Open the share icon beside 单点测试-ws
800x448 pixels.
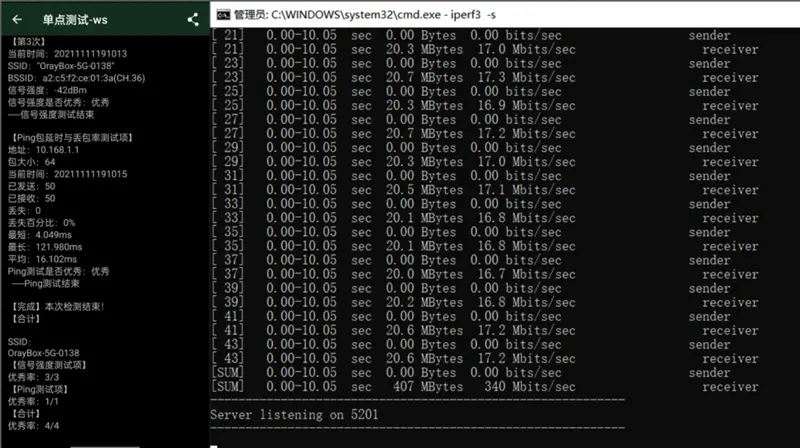(193, 20)
